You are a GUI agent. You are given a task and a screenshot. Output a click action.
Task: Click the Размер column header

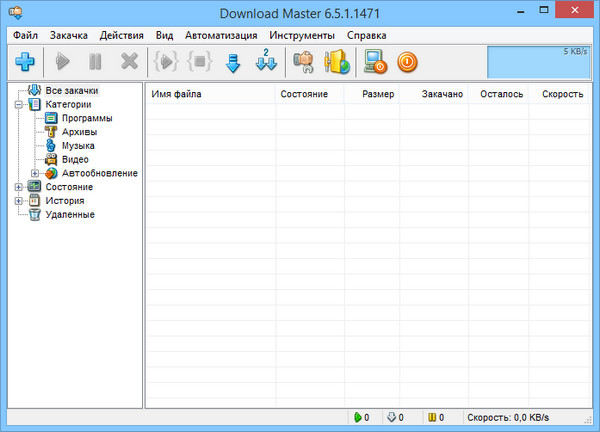pyautogui.click(x=378, y=94)
